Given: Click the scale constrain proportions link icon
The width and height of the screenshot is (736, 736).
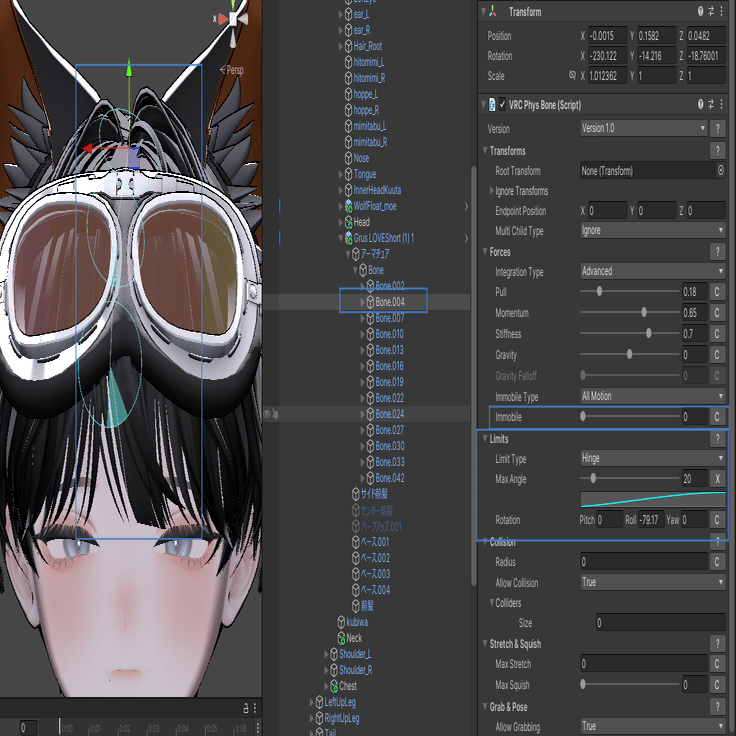Looking at the screenshot, I should (572, 76).
